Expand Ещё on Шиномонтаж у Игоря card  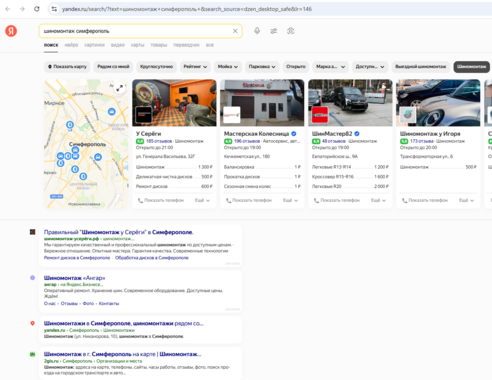click(466, 200)
